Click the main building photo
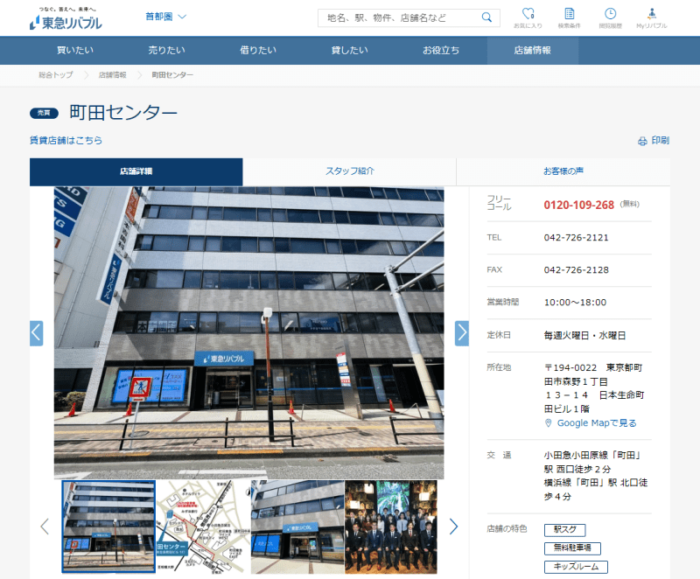The image size is (700, 579). point(249,333)
